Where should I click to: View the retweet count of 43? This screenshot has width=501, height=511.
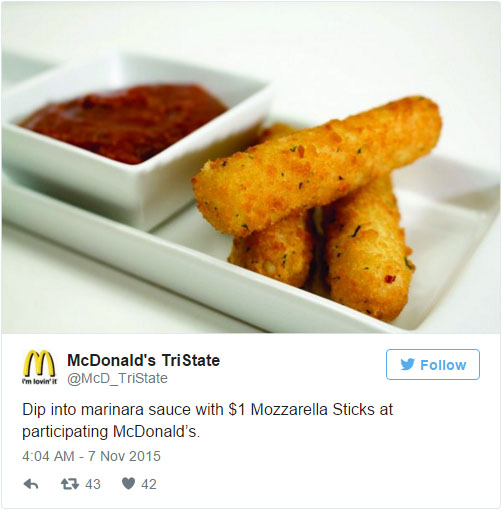[93, 484]
